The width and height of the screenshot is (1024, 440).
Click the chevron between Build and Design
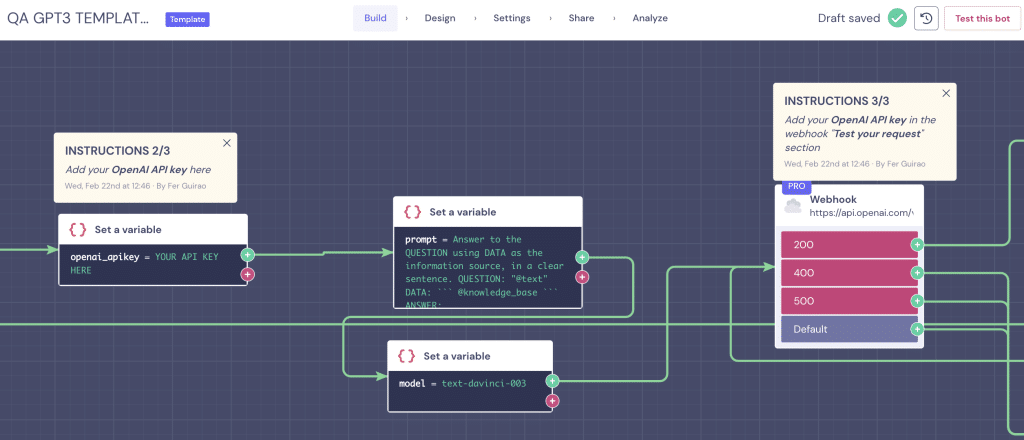407,18
